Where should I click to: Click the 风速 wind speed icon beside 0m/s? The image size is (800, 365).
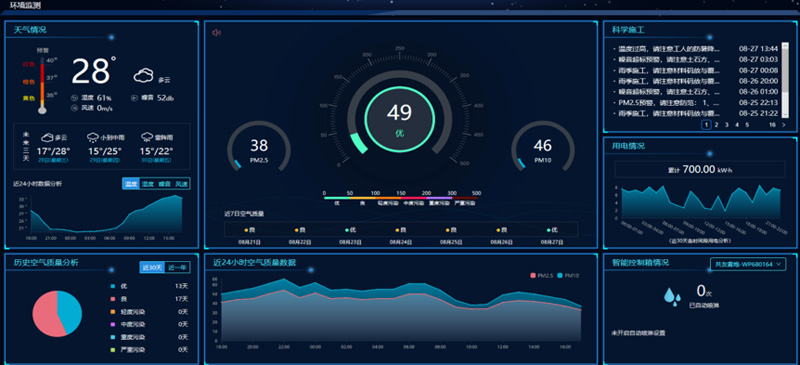(74, 108)
